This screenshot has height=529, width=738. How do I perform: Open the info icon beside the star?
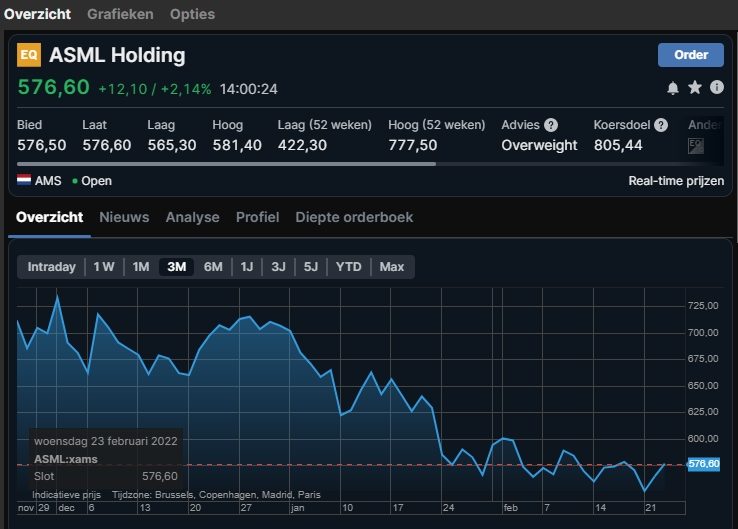(x=716, y=88)
